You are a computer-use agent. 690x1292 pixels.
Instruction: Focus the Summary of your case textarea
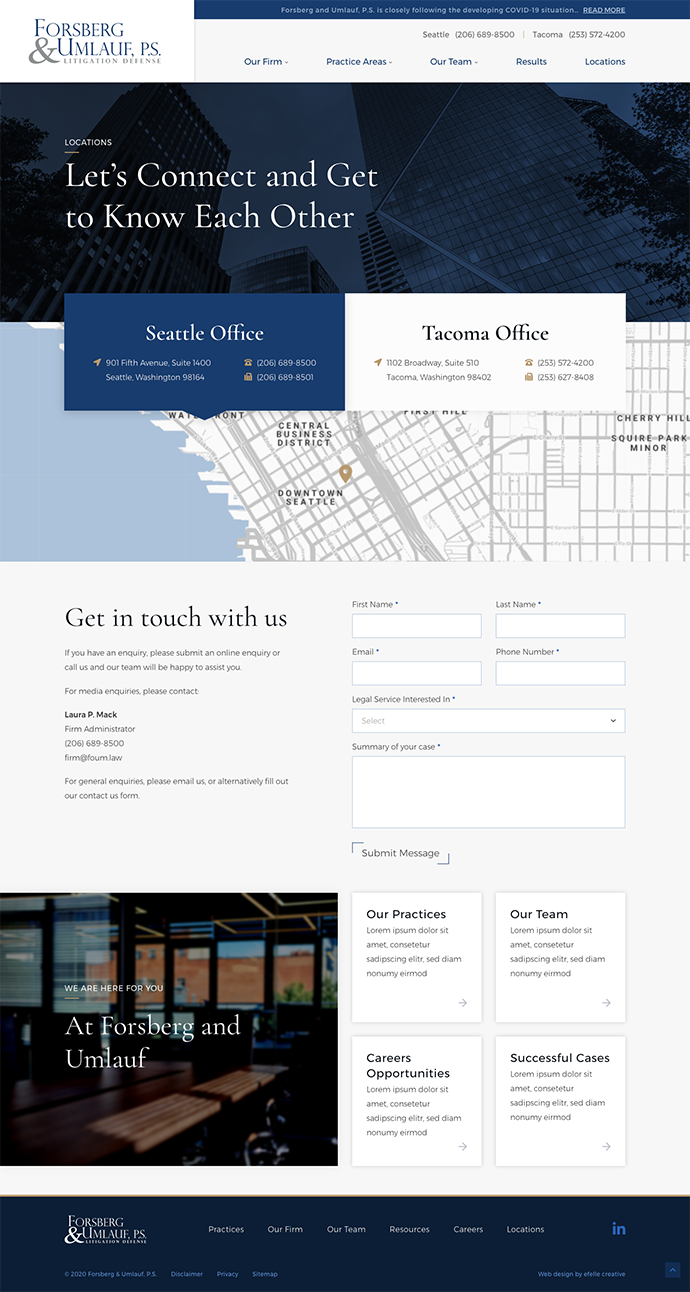(488, 791)
